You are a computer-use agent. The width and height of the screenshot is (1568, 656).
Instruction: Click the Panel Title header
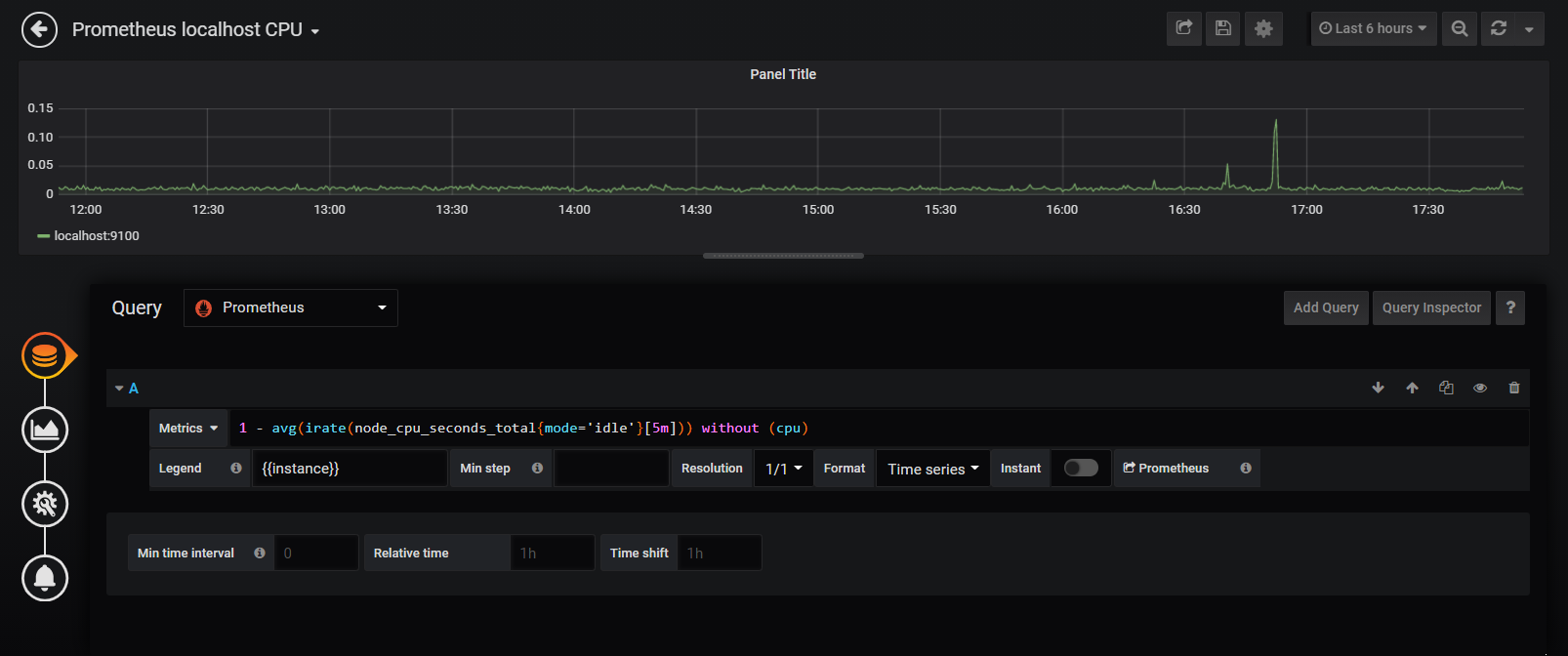click(x=783, y=74)
